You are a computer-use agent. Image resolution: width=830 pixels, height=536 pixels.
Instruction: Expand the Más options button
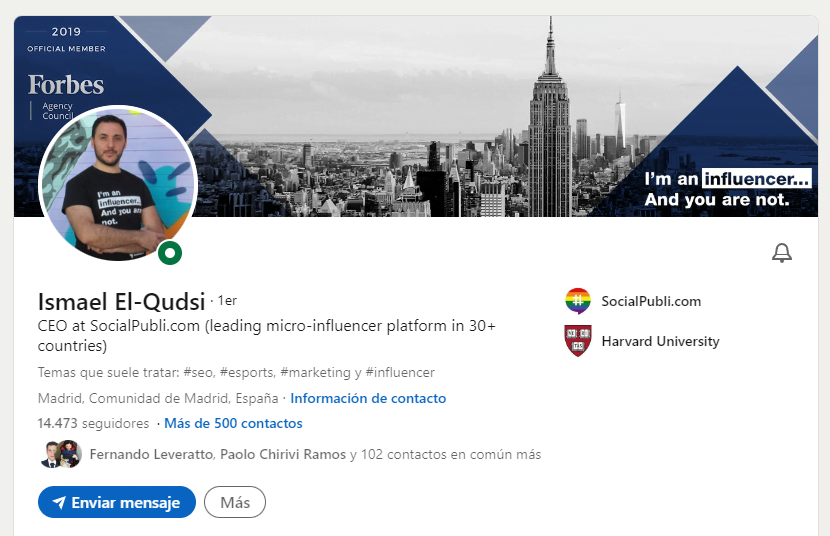(x=235, y=502)
